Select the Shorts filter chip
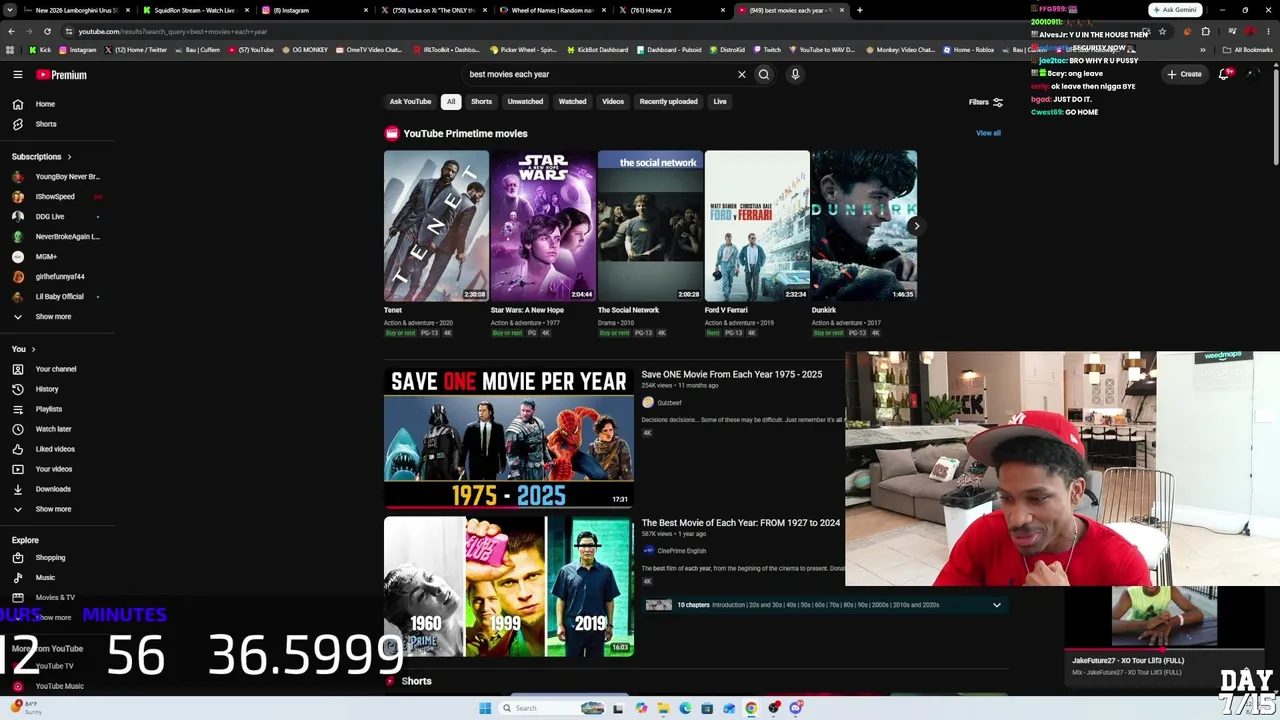1280x720 pixels. click(x=481, y=101)
